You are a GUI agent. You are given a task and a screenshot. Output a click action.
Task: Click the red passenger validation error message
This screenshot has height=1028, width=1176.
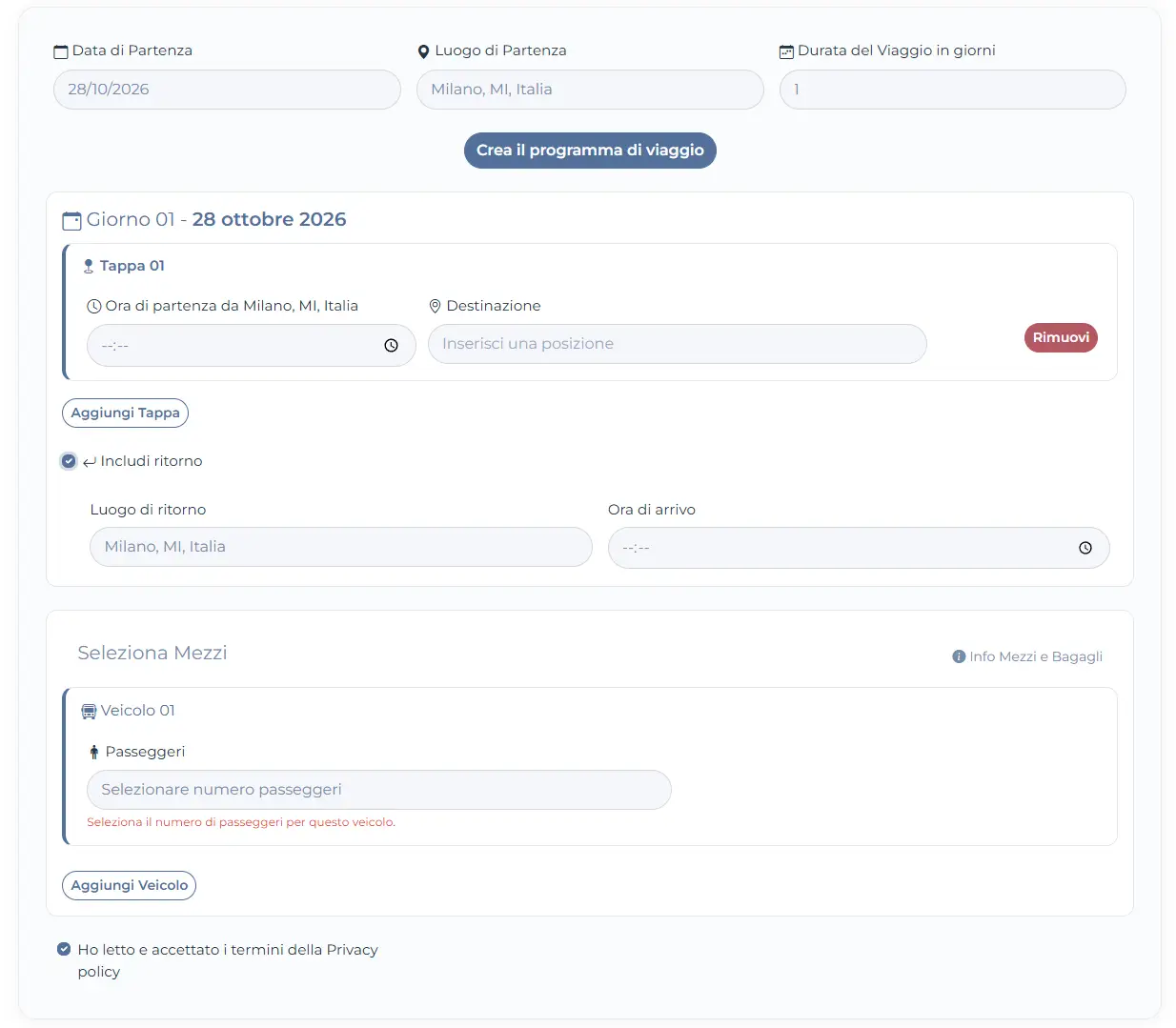(241, 822)
